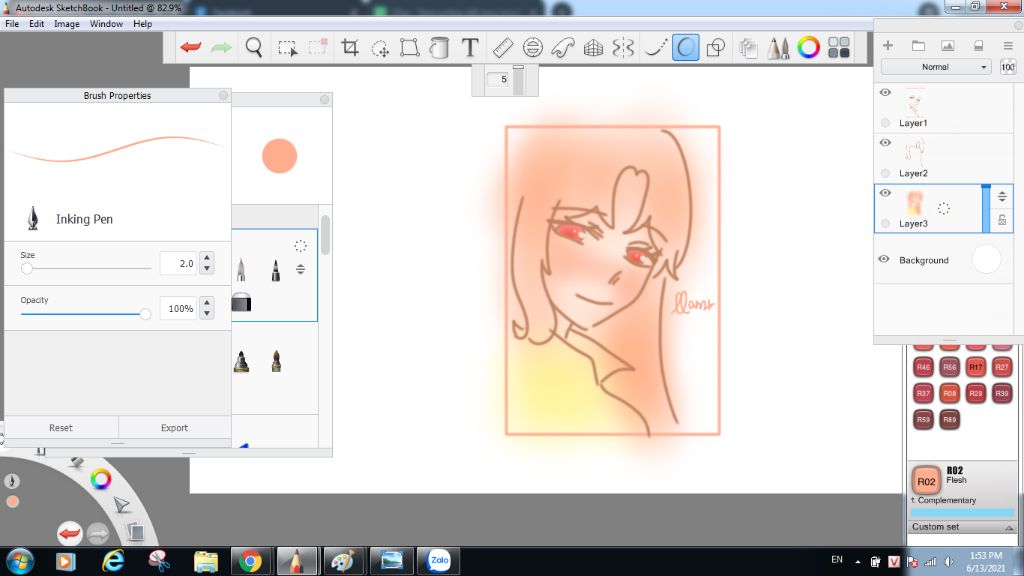The height and width of the screenshot is (576, 1024).
Task: Open the Perspective guides tool
Action: (x=593, y=47)
